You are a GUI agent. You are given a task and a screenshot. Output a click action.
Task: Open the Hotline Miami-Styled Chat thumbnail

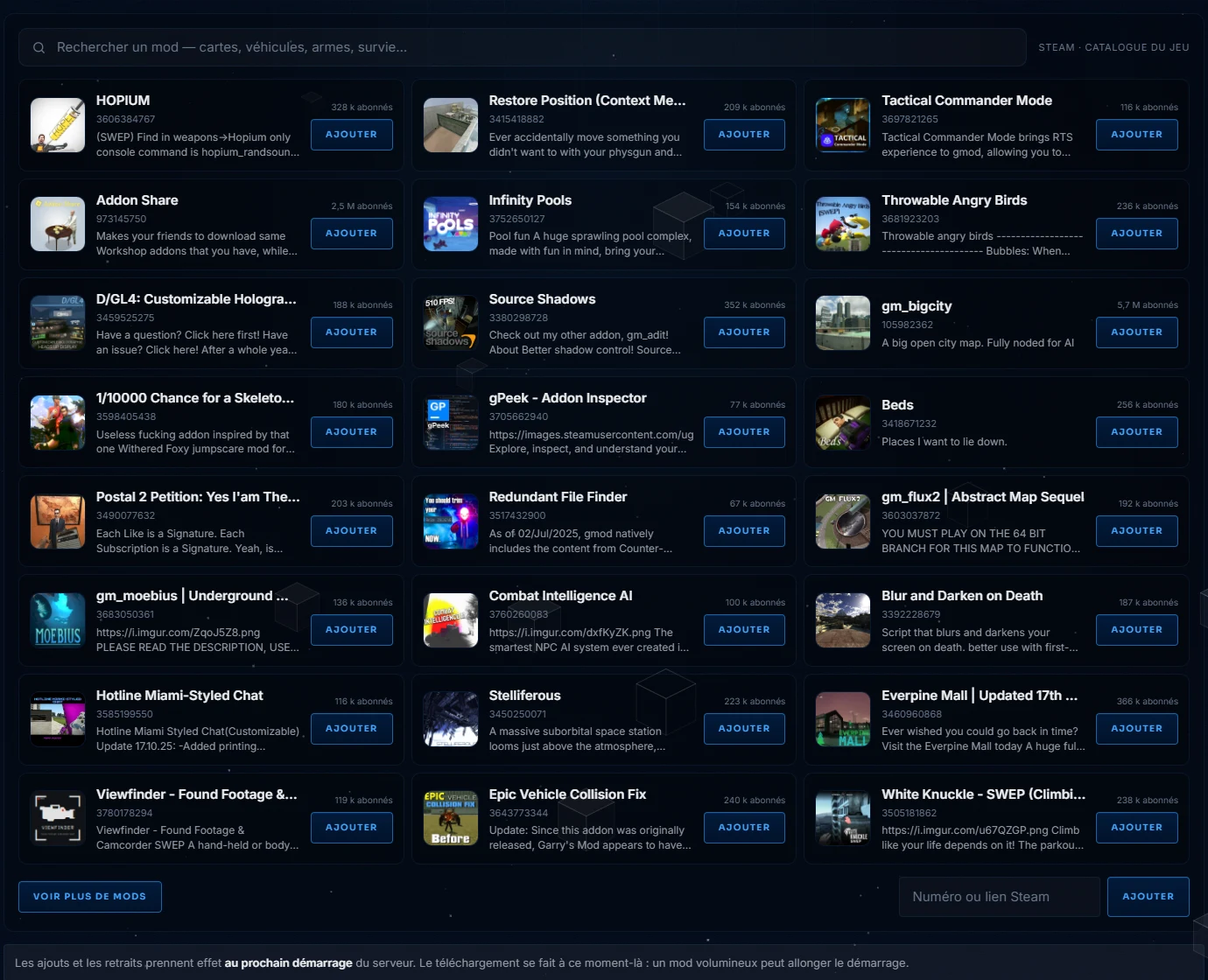point(58,719)
